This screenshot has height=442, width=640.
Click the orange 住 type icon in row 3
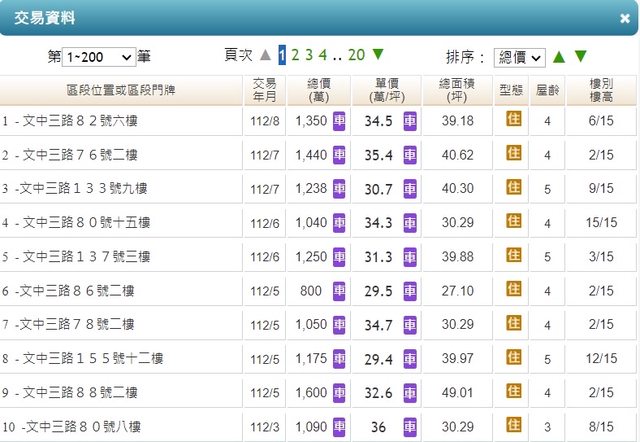[x=514, y=187]
